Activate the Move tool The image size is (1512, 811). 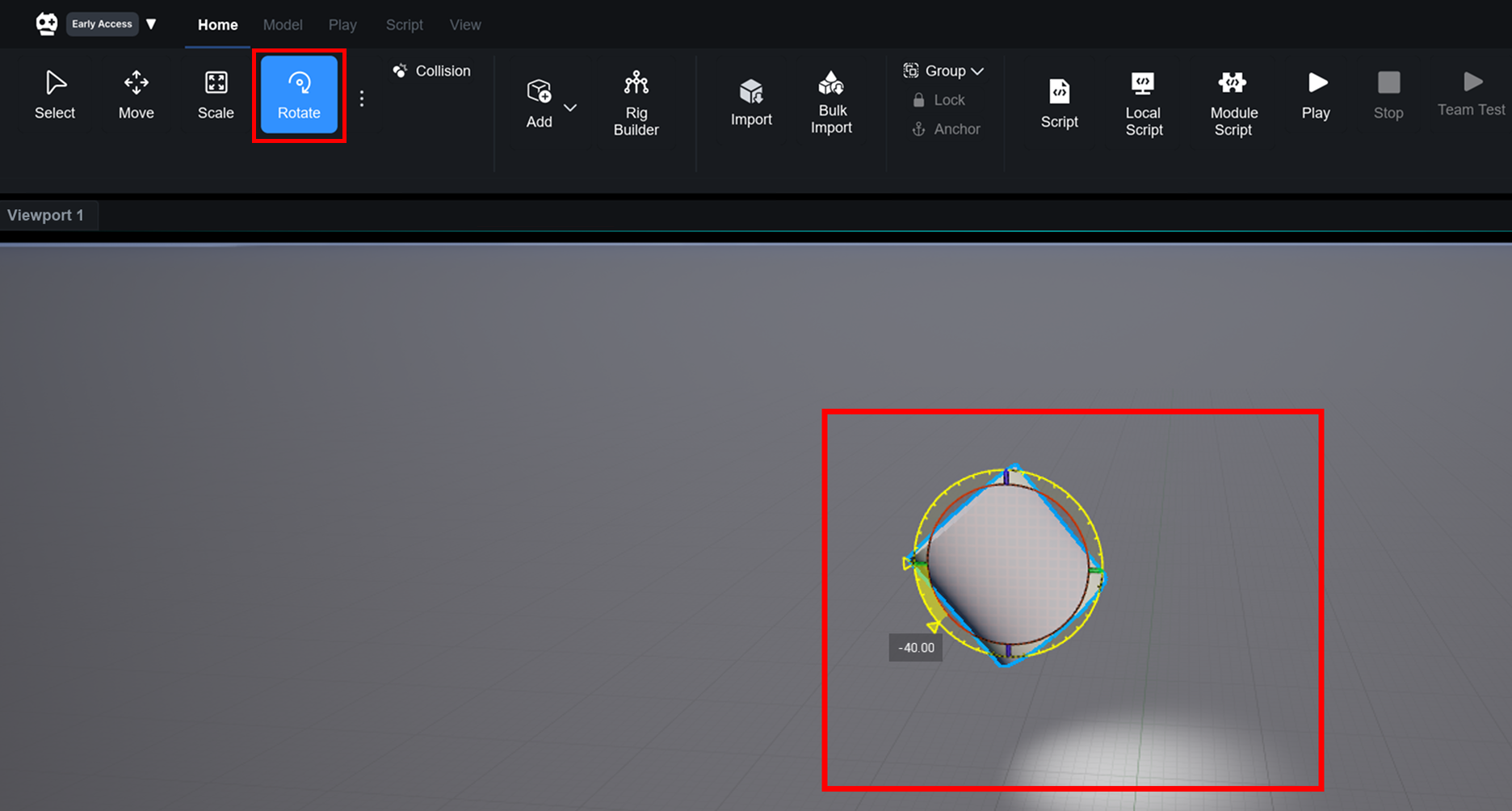click(x=136, y=95)
